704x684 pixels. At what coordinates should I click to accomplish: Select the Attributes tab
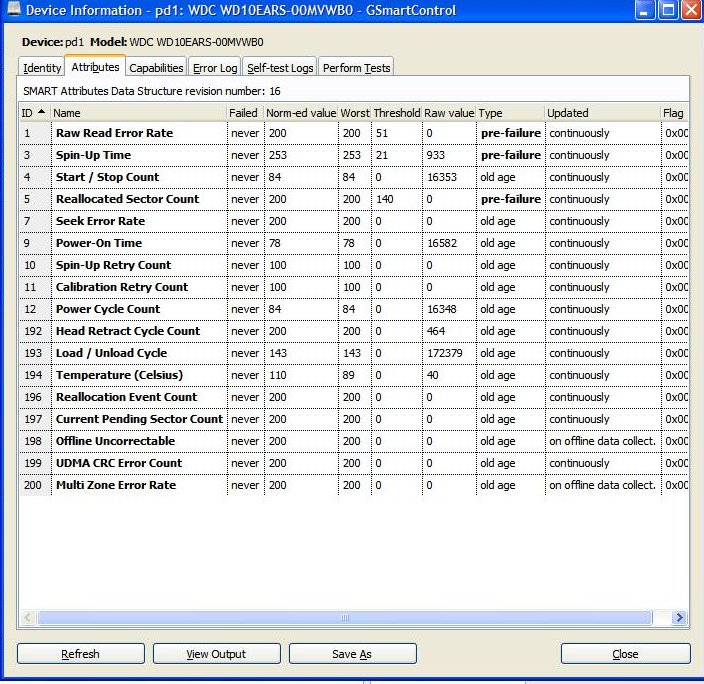[95, 67]
